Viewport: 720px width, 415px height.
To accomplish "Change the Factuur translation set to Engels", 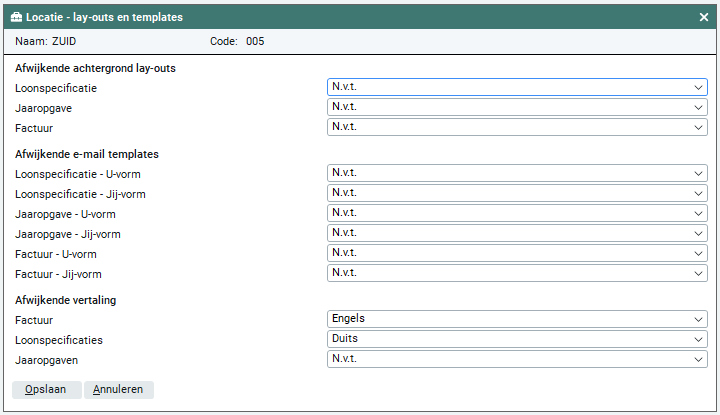I will point(516,319).
